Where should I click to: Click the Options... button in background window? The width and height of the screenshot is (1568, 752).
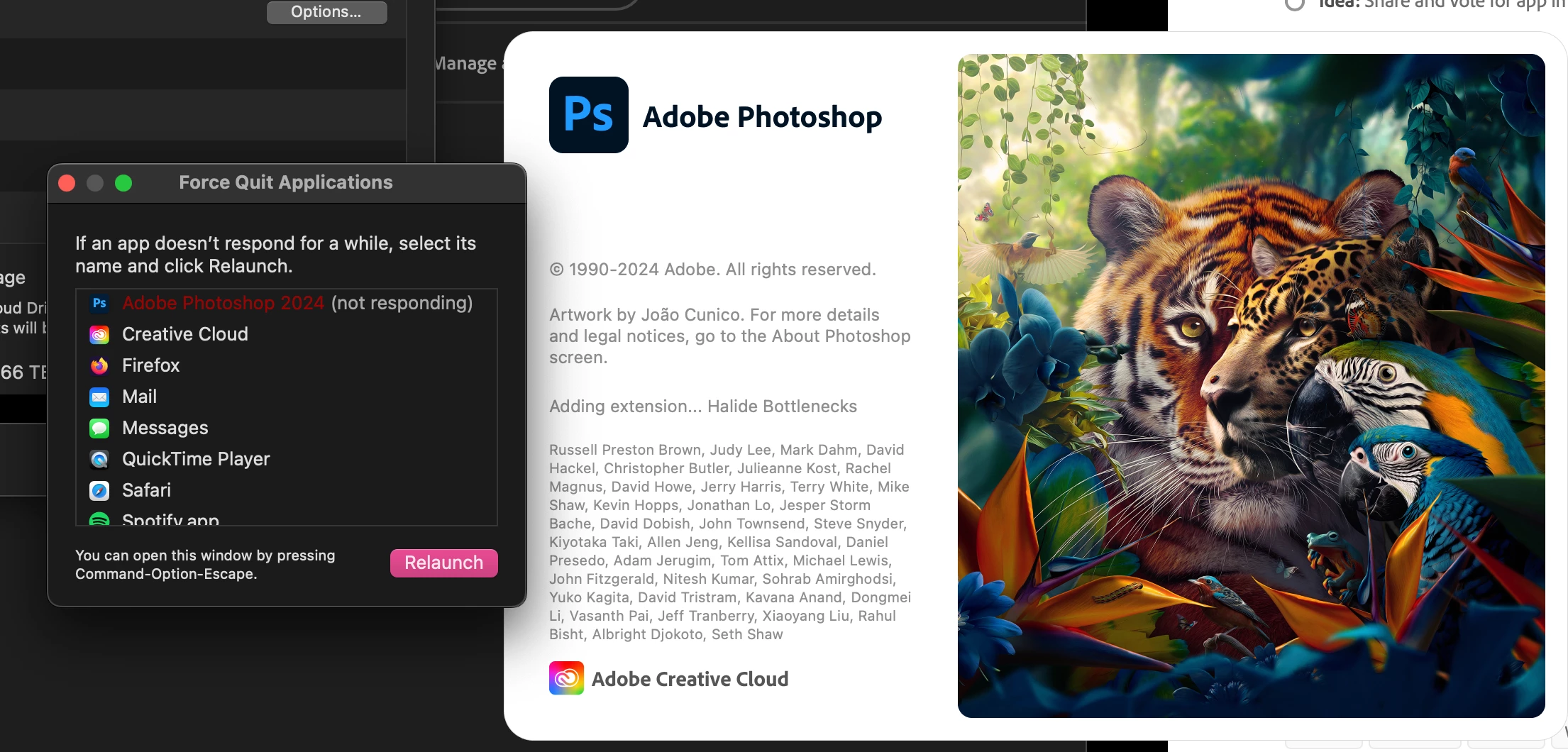(326, 11)
